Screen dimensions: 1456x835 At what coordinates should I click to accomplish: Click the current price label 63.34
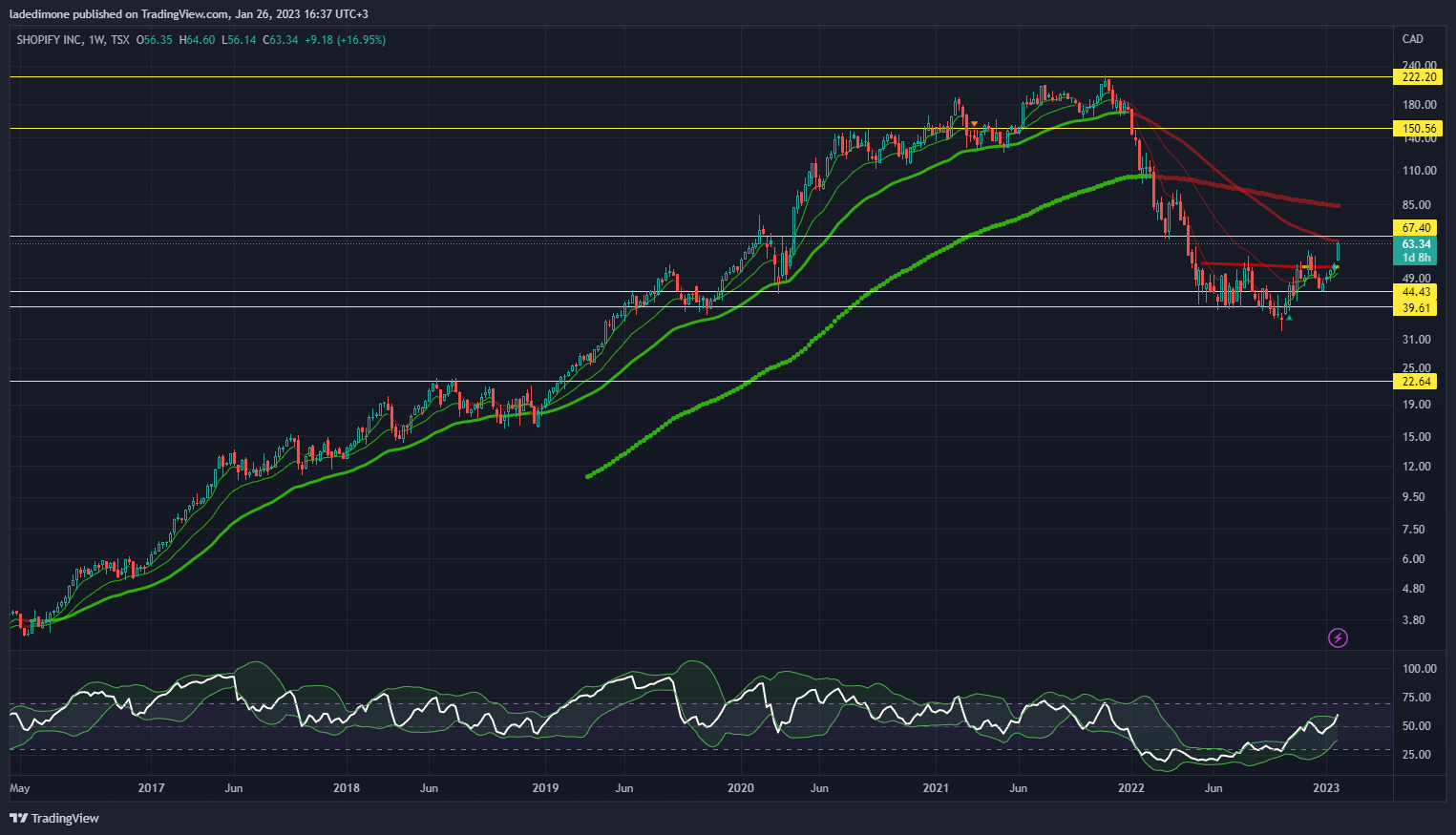1415,244
